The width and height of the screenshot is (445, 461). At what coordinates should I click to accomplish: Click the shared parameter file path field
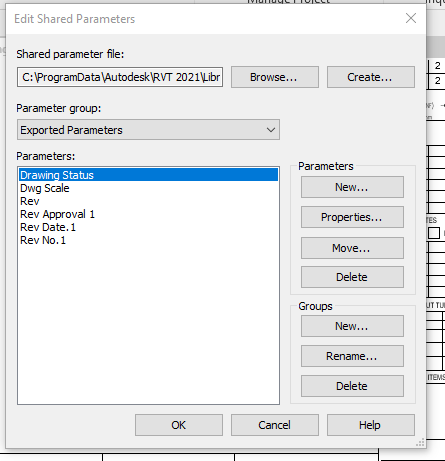pyautogui.click(x=120, y=77)
